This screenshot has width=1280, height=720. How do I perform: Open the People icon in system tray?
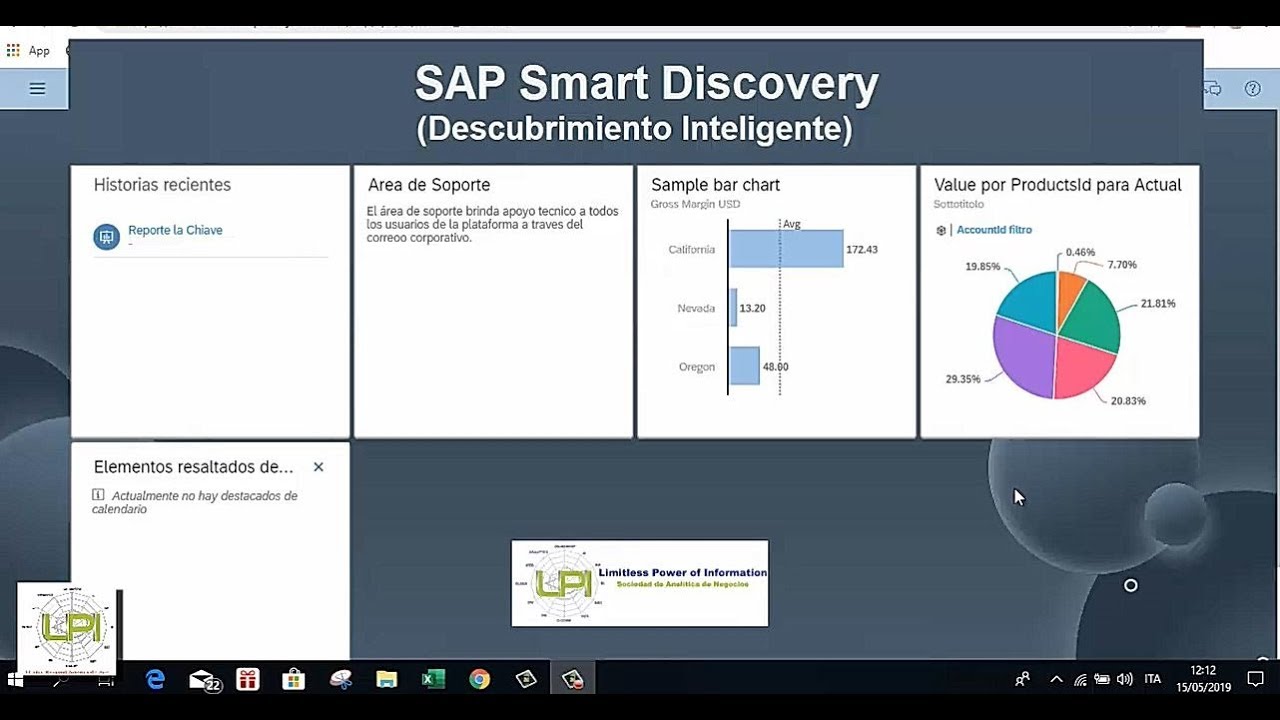pyautogui.click(x=1022, y=679)
